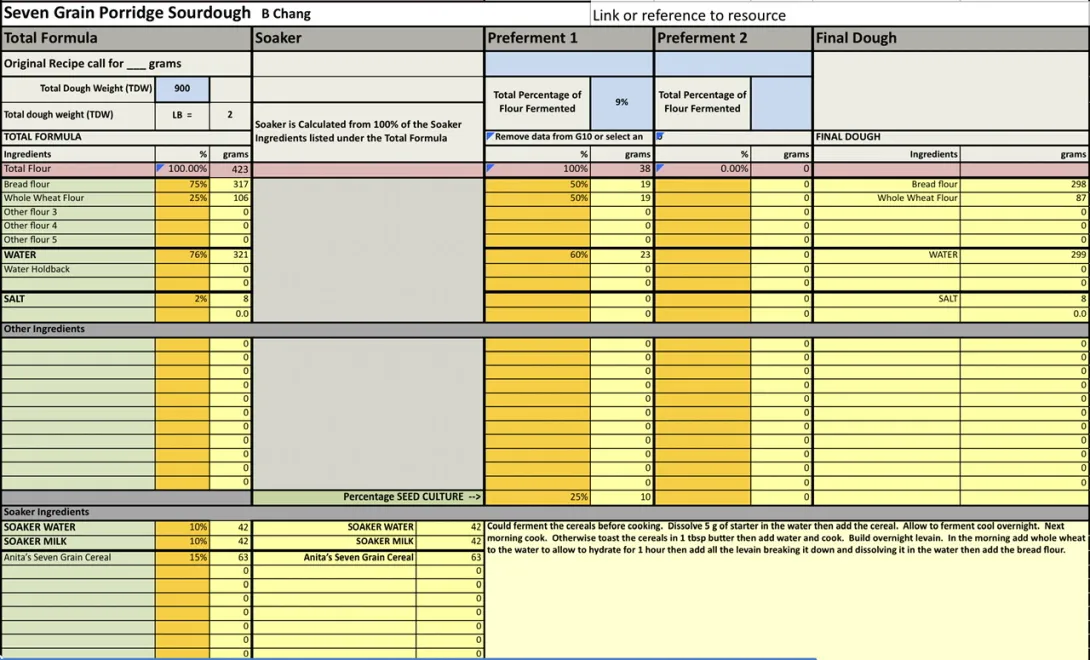Viewport: 1090px width, 660px height.
Task: Select the Soaker section header
Action: [x=367, y=38]
